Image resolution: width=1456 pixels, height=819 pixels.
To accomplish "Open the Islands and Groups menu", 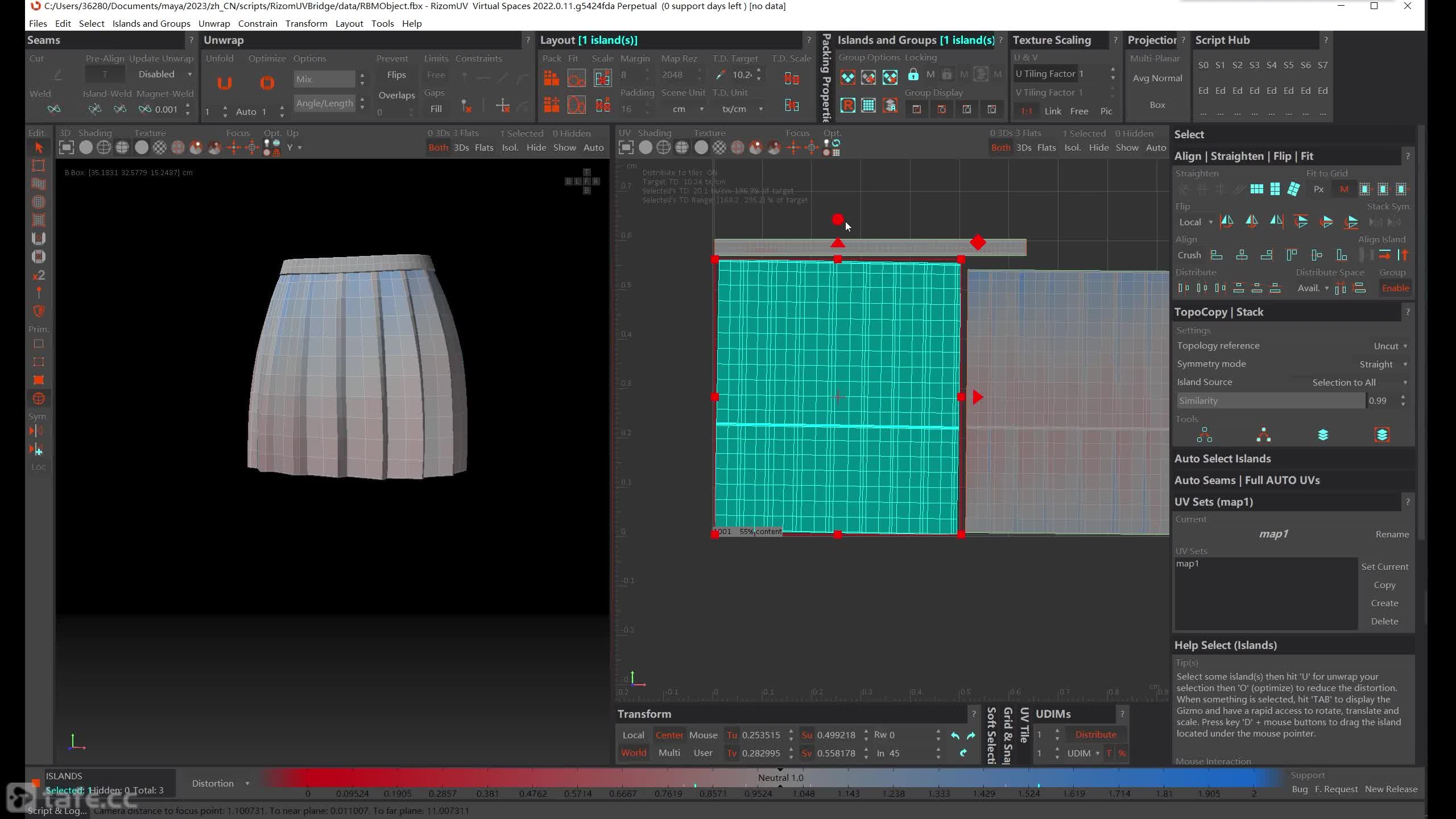I will pyautogui.click(x=151, y=23).
